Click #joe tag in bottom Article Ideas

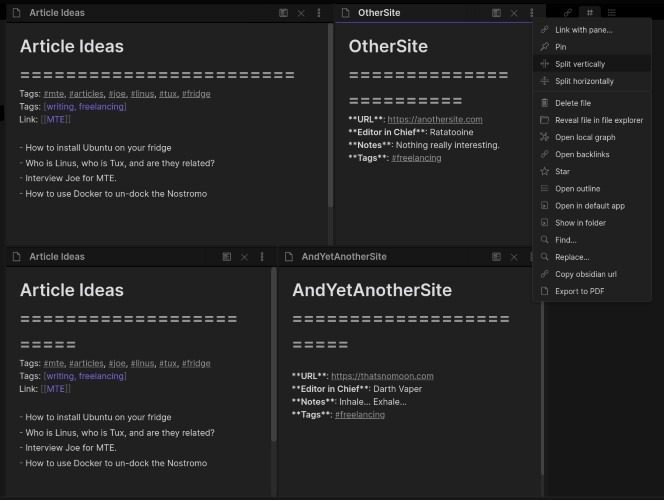117,363
